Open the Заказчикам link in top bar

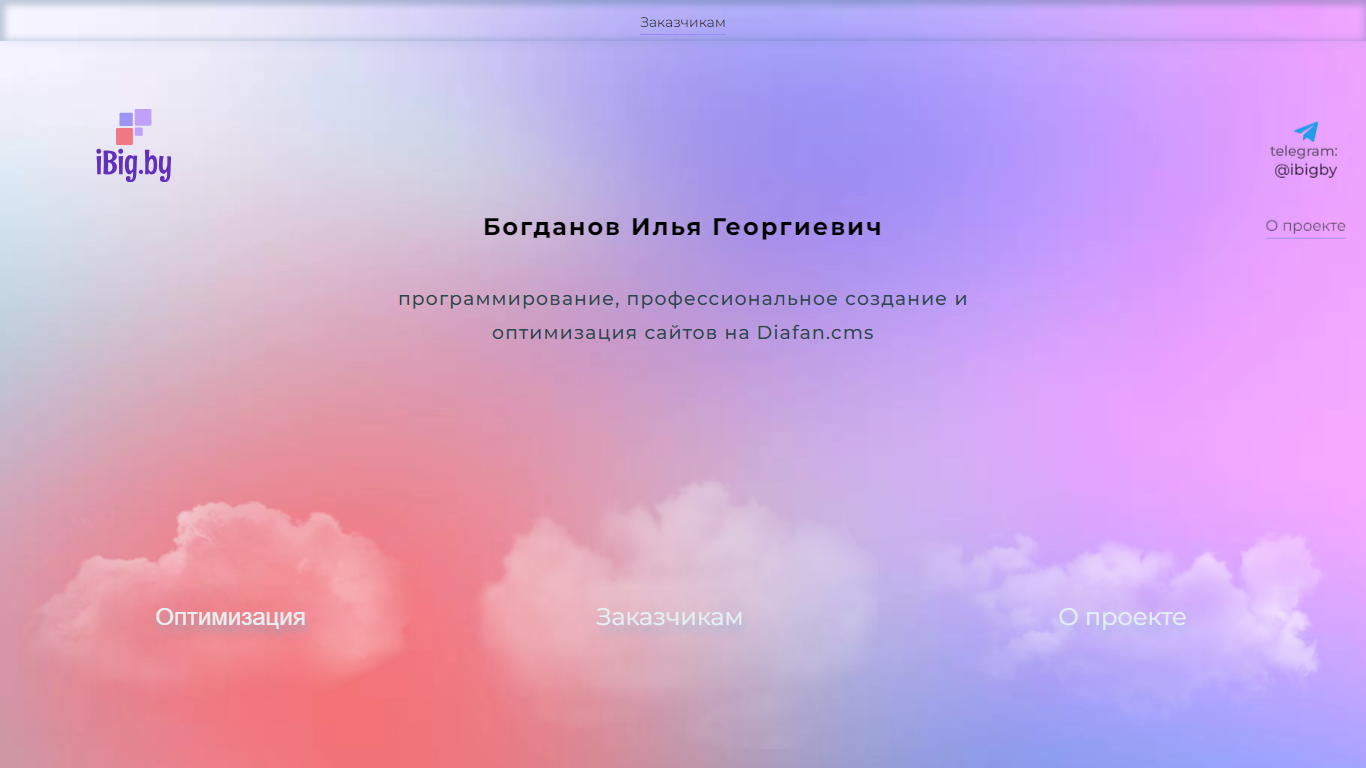click(683, 22)
